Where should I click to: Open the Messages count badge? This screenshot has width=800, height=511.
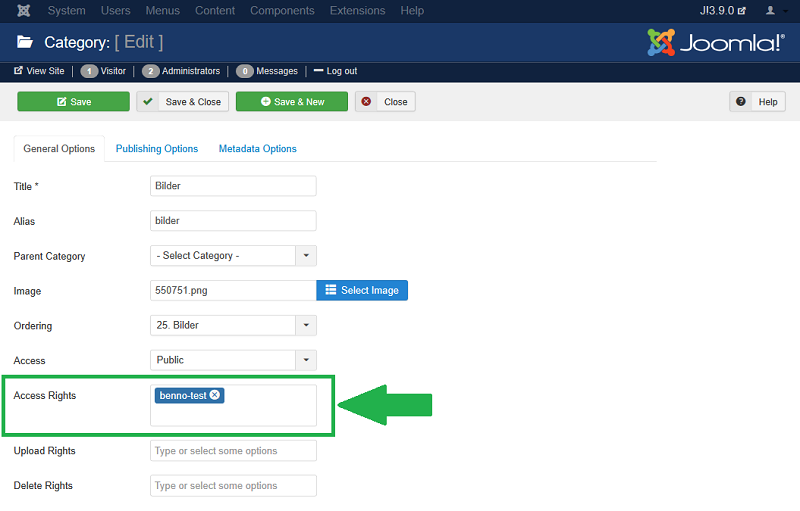[267, 71]
